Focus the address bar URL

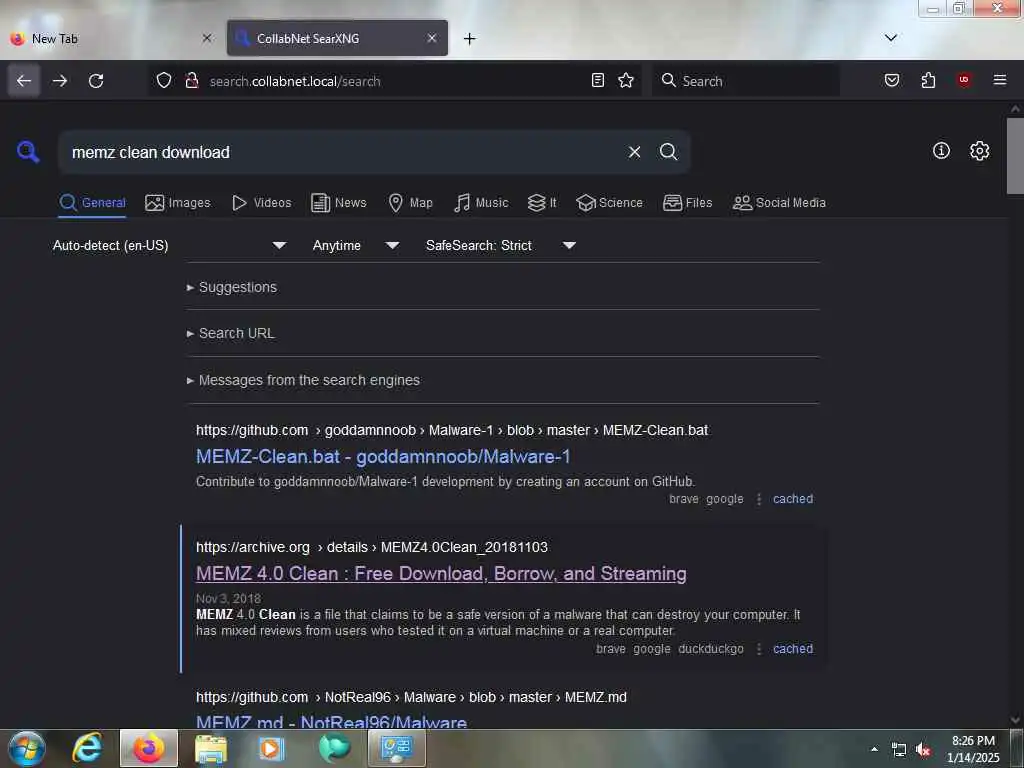tap(394, 81)
